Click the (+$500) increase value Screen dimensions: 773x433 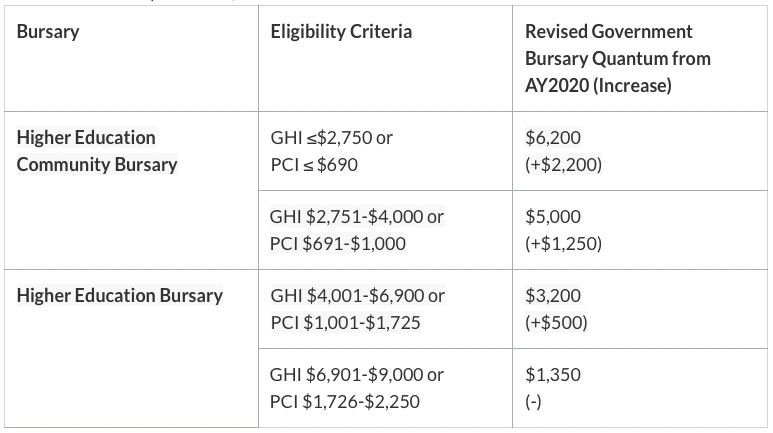tap(556, 321)
